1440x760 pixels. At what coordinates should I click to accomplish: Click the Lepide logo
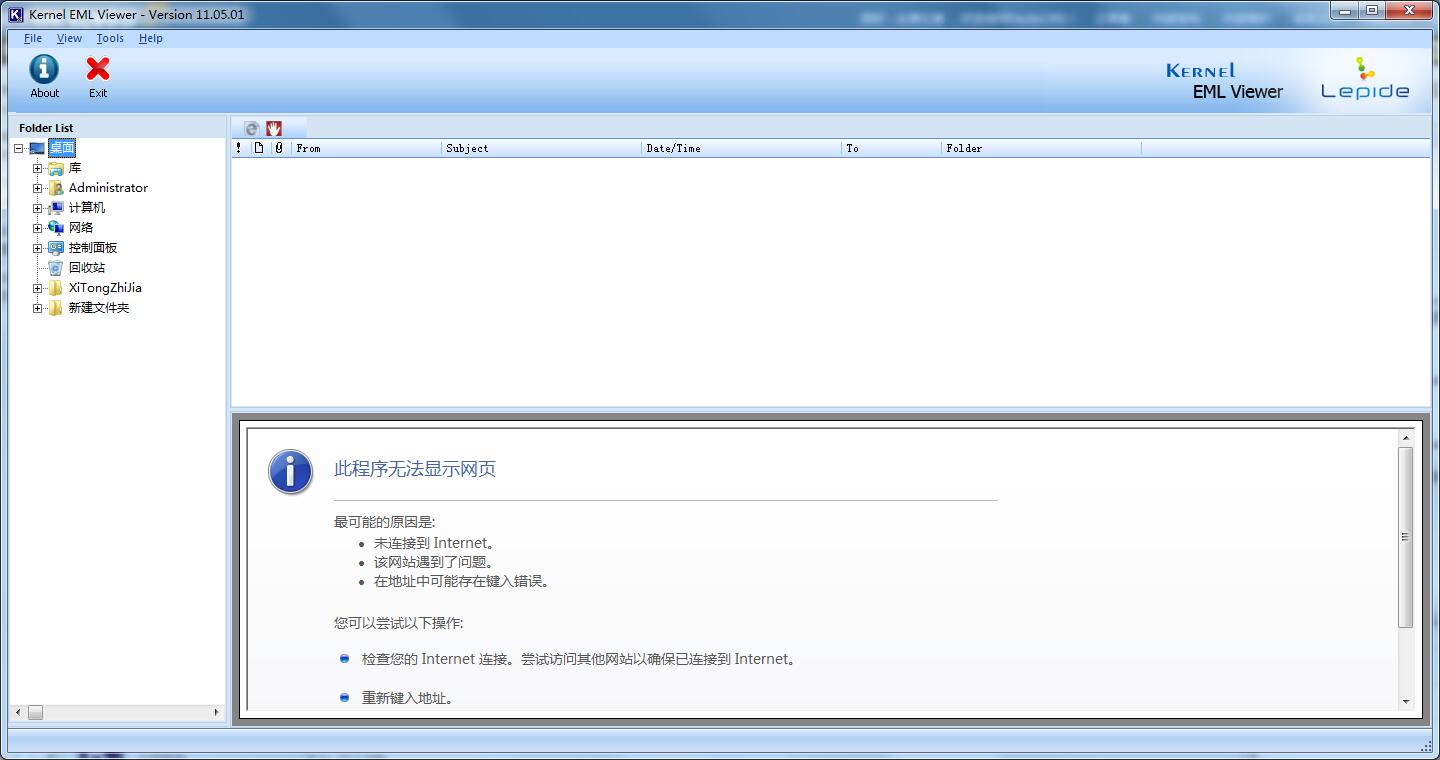(x=1365, y=79)
